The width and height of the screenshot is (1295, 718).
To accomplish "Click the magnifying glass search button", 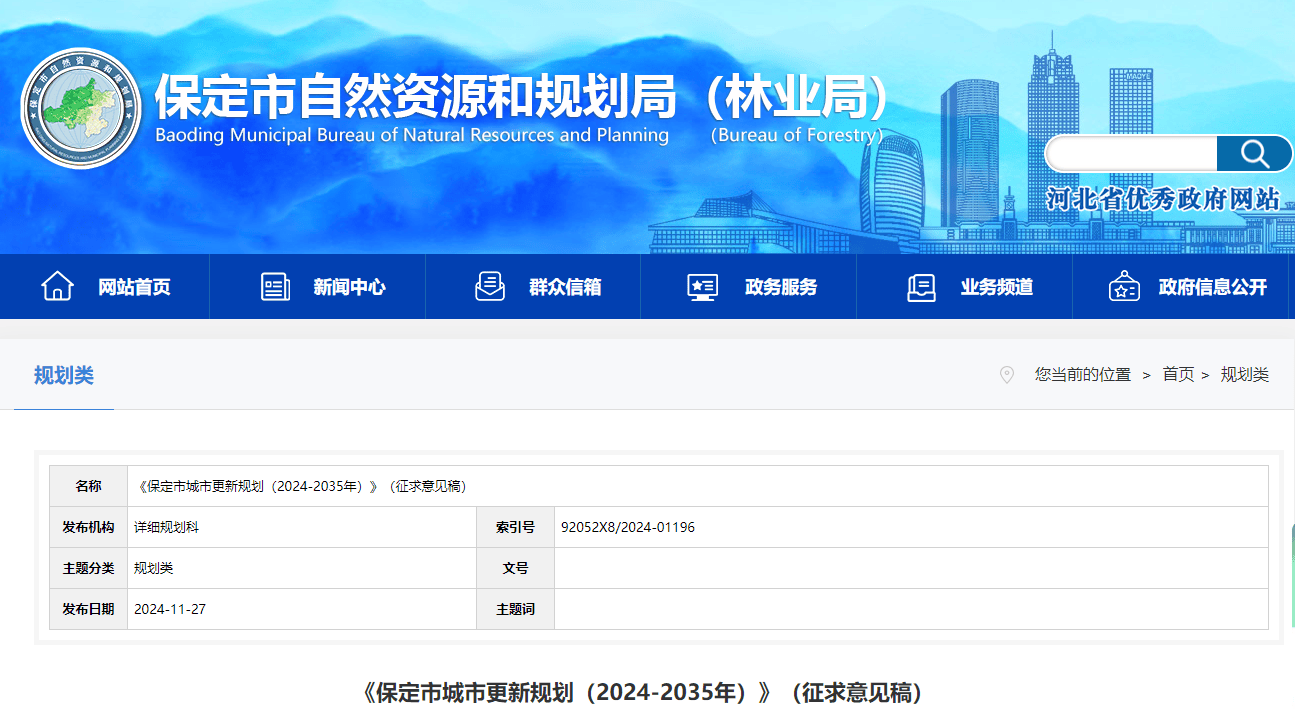I will tap(1254, 154).
